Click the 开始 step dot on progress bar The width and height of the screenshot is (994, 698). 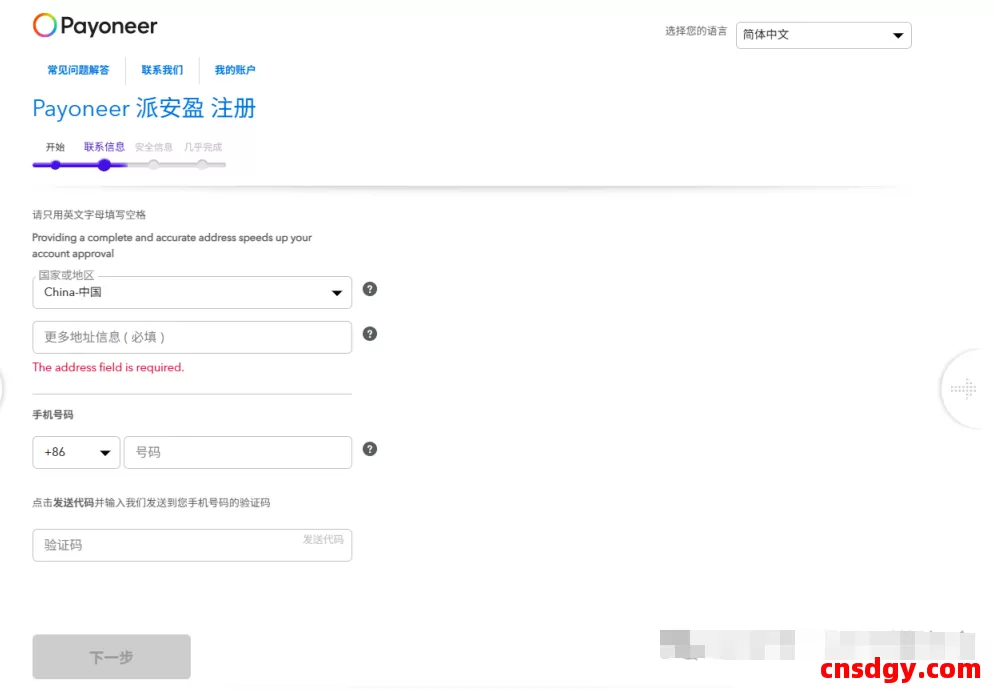55,164
